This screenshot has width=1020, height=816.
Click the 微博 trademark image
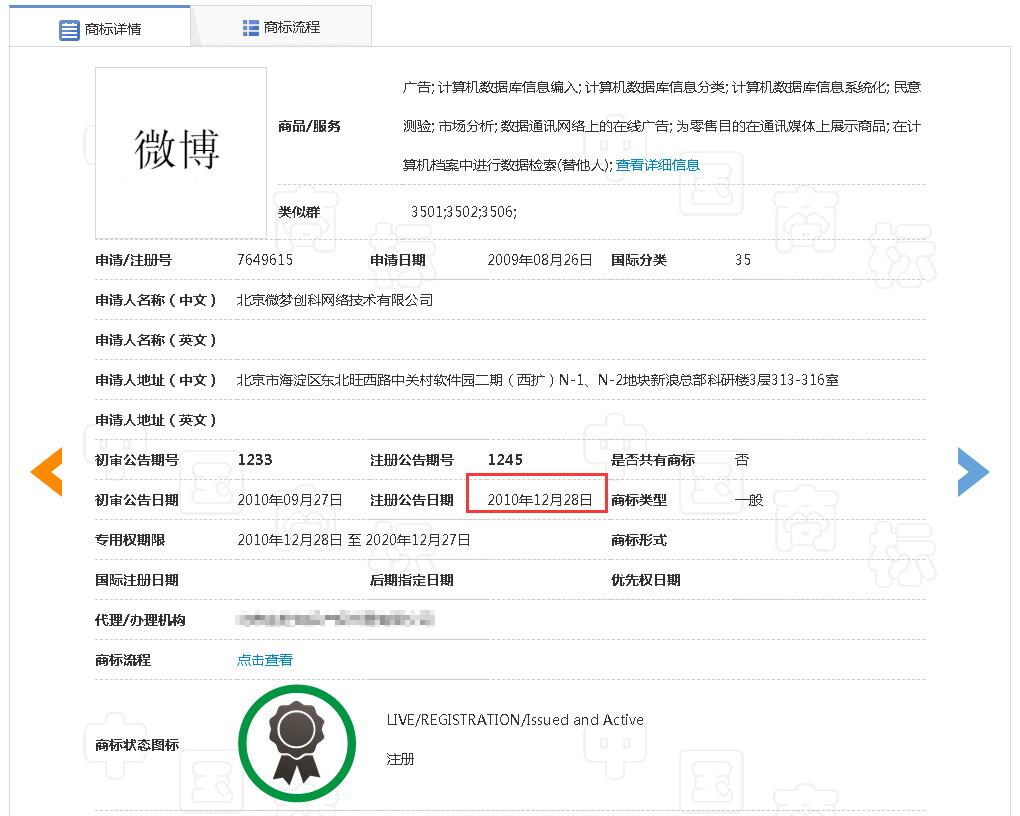coord(180,152)
